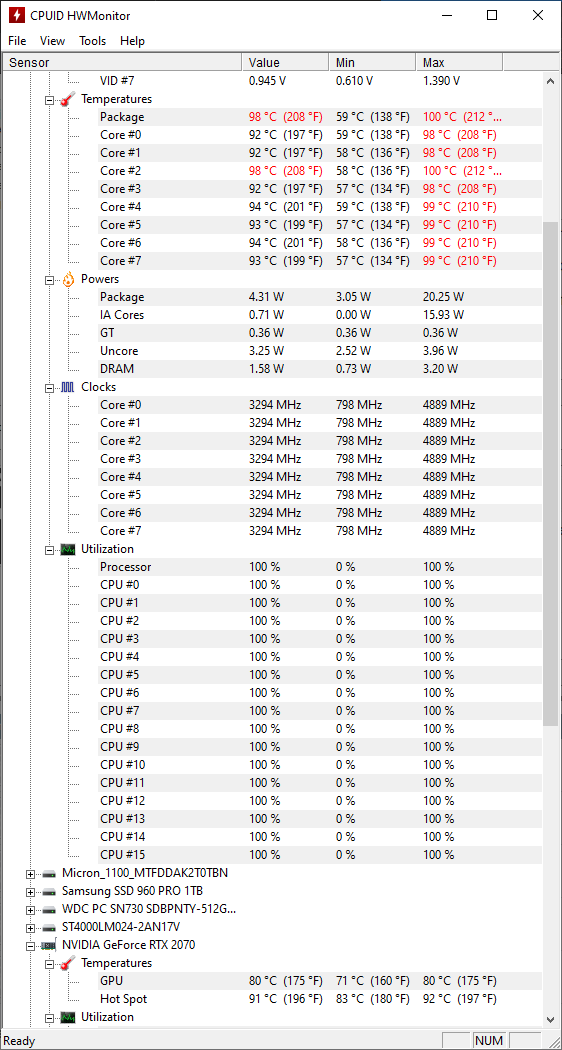Image resolution: width=562 pixels, height=1050 pixels.
Task: Click the Min column header
Action: 372,63
